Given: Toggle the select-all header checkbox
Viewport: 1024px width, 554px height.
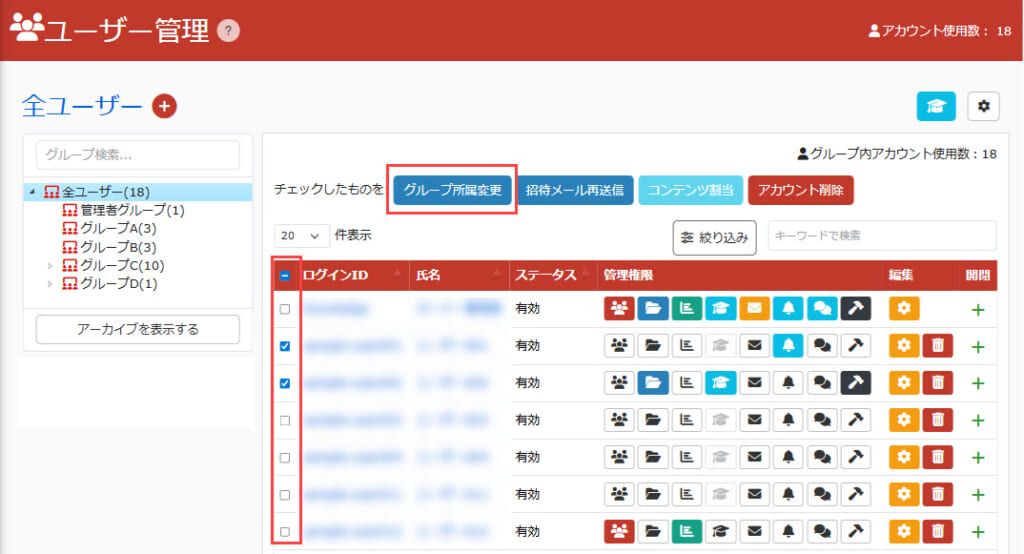Looking at the screenshot, I should [x=285, y=275].
